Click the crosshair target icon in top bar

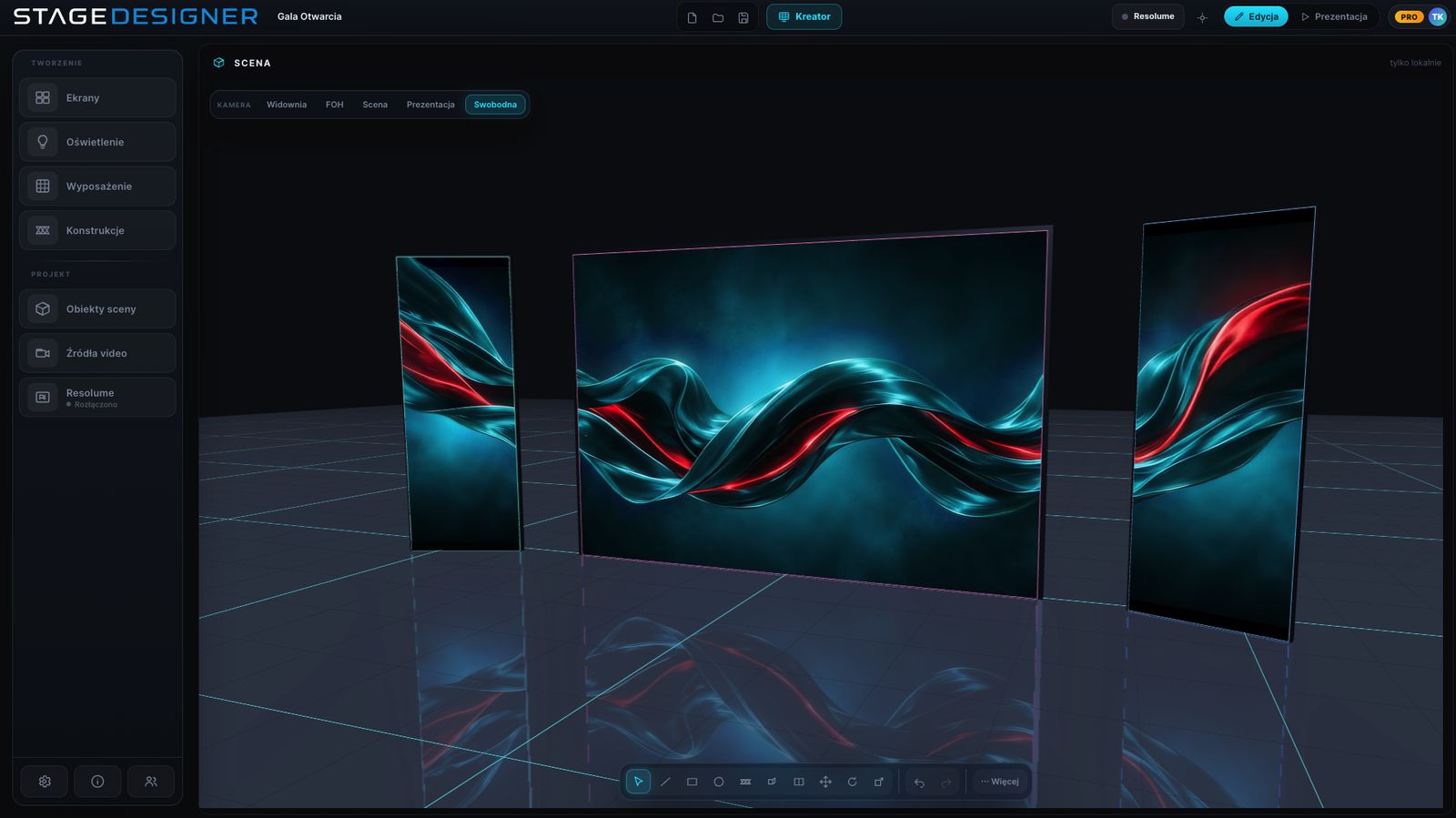pyautogui.click(x=1202, y=17)
